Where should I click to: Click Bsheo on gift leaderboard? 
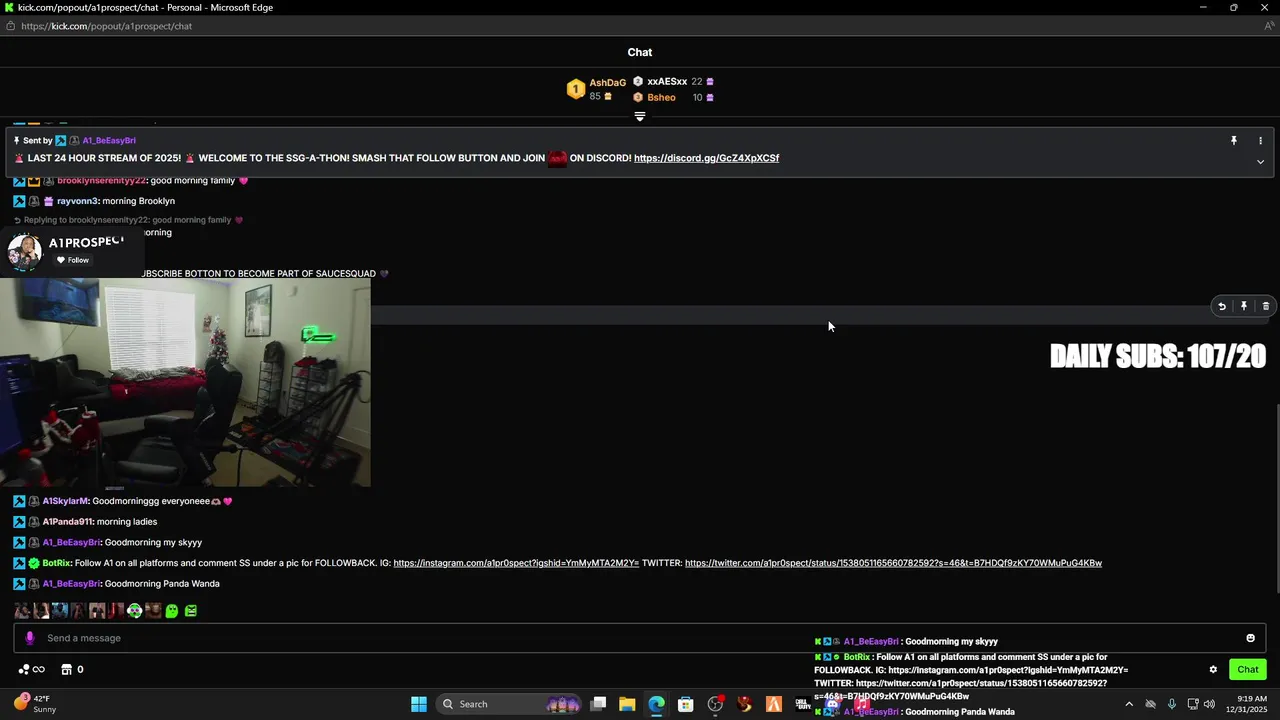tap(661, 98)
